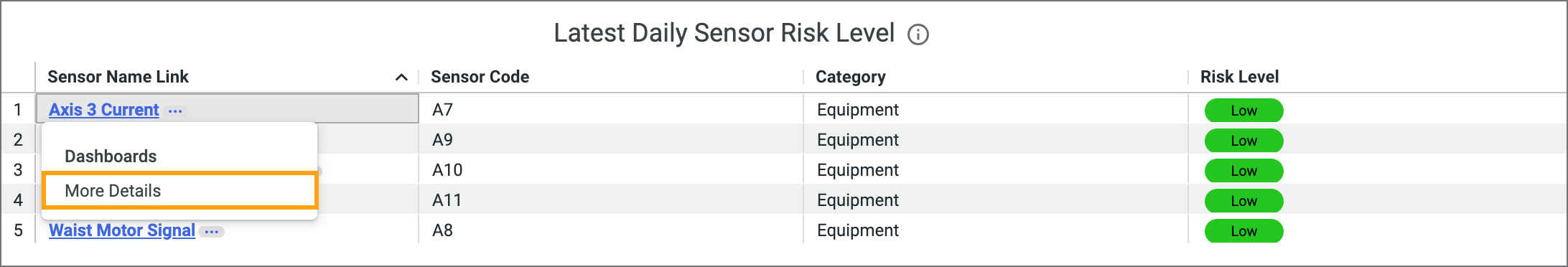This screenshot has height=267, width=1568.
Task: Click the Low risk badge for A11
Action: (1243, 201)
